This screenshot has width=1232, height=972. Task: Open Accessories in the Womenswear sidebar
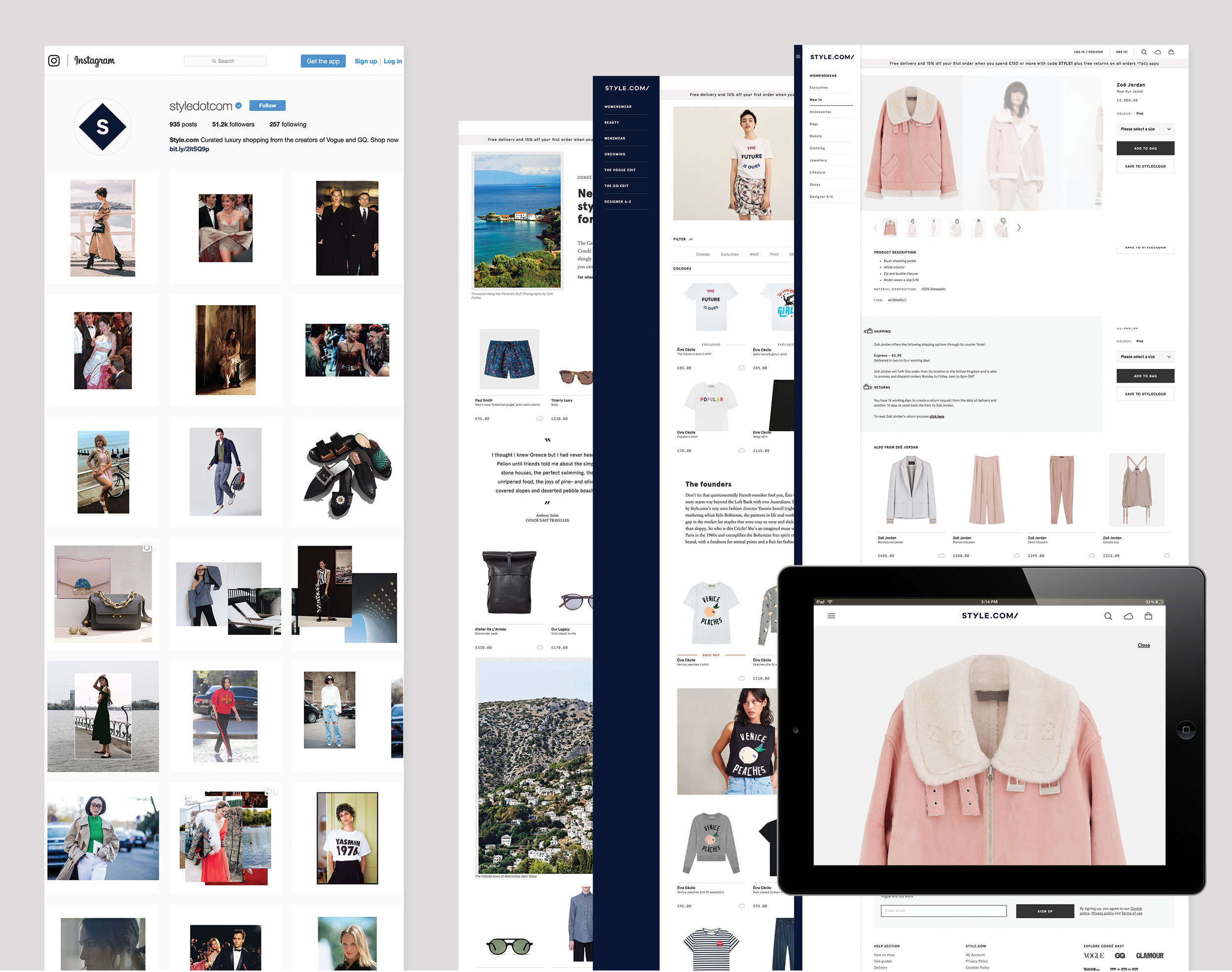click(x=821, y=111)
